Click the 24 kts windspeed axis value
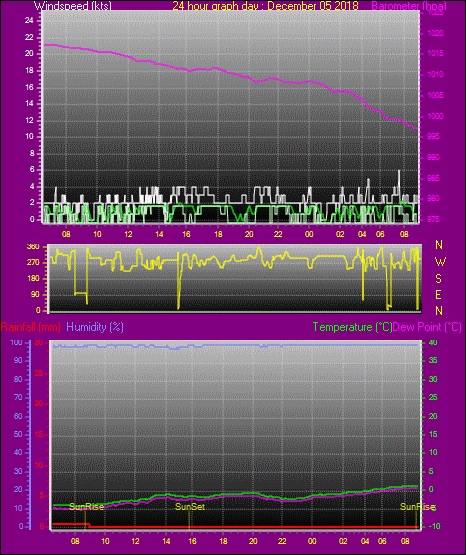 [29, 21]
